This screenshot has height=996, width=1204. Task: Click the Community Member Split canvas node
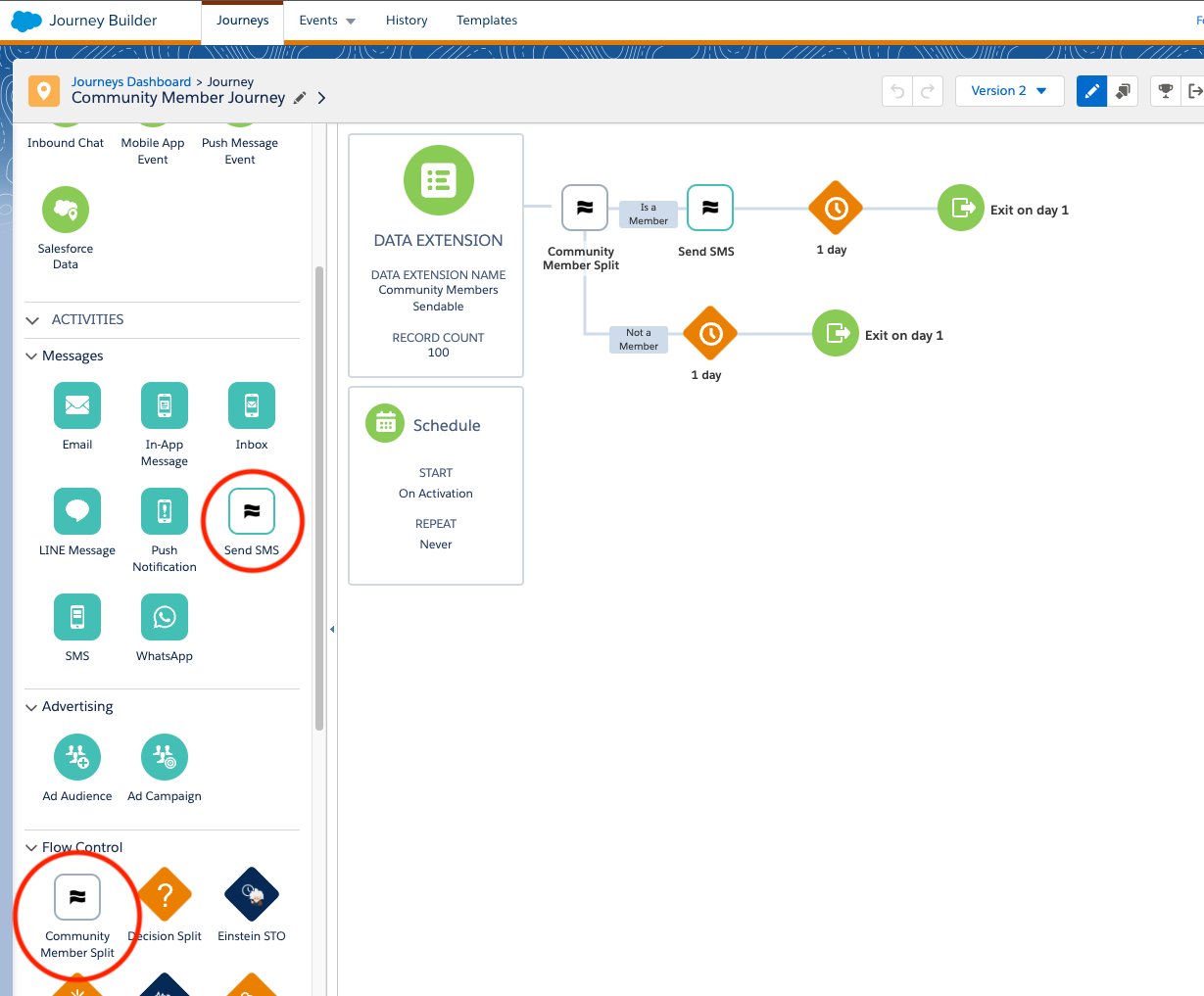coord(585,209)
